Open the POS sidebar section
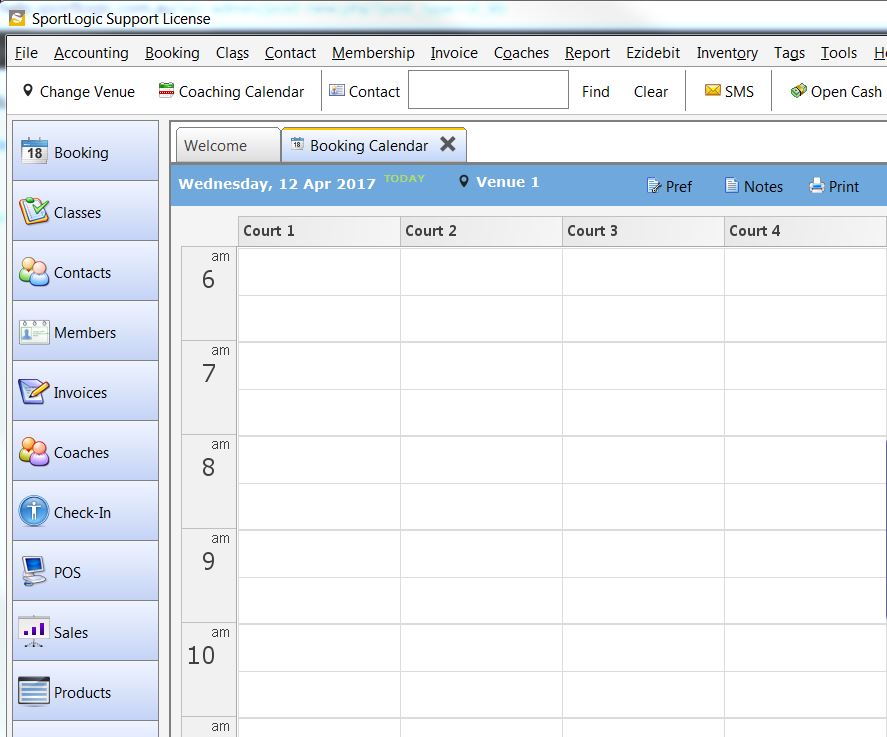Viewport: 887px width, 737px height. (x=85, y=571)
